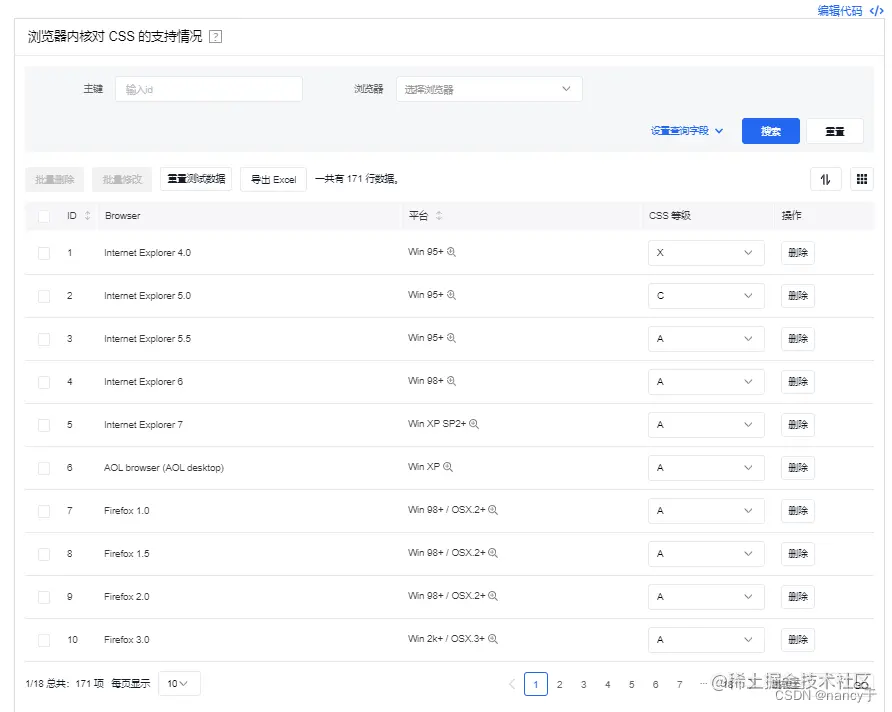Click magnifier icon in Internet Explorer 4.0 row
Image resolution: width=892 pixels, height=712 pixels.
click(451, 252)
